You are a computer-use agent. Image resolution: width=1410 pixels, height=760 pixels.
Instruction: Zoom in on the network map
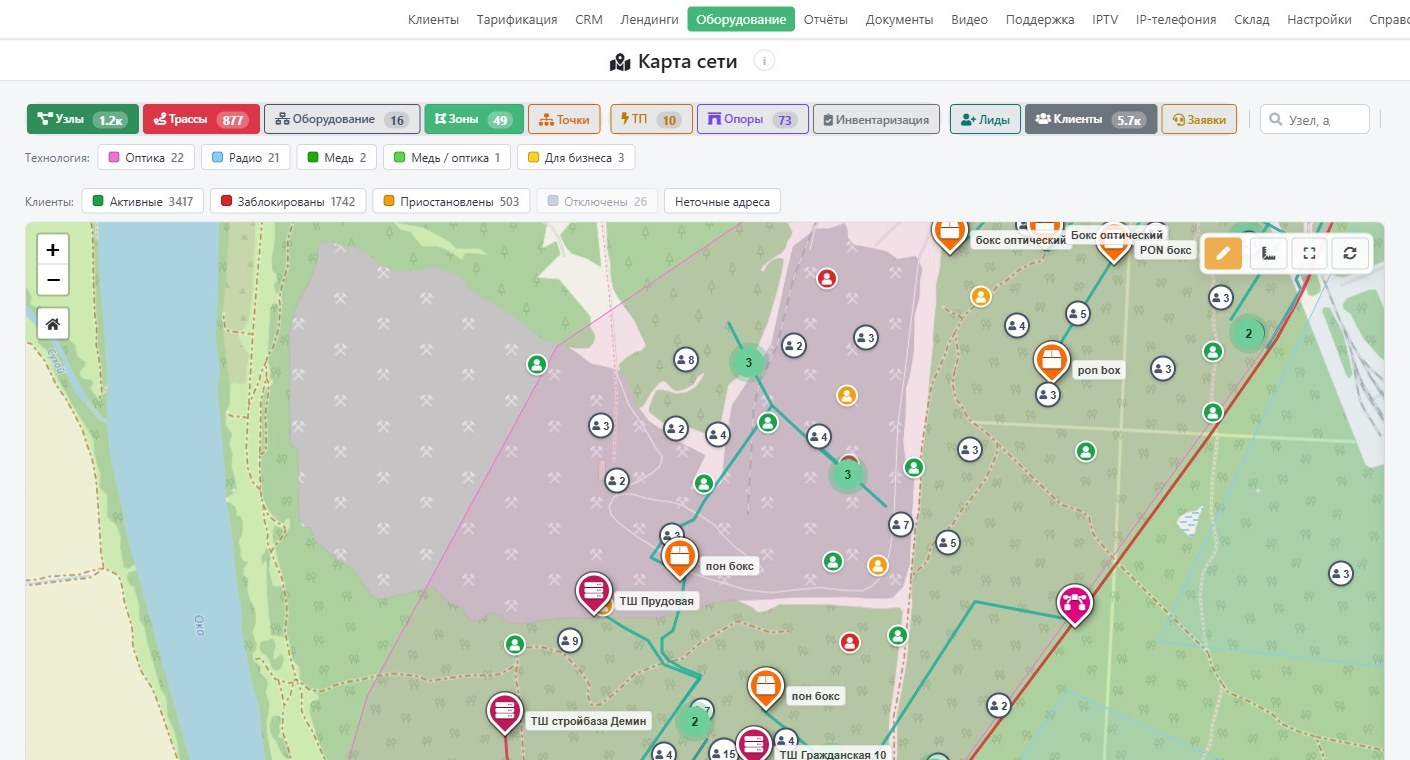(x=53, y=250)
